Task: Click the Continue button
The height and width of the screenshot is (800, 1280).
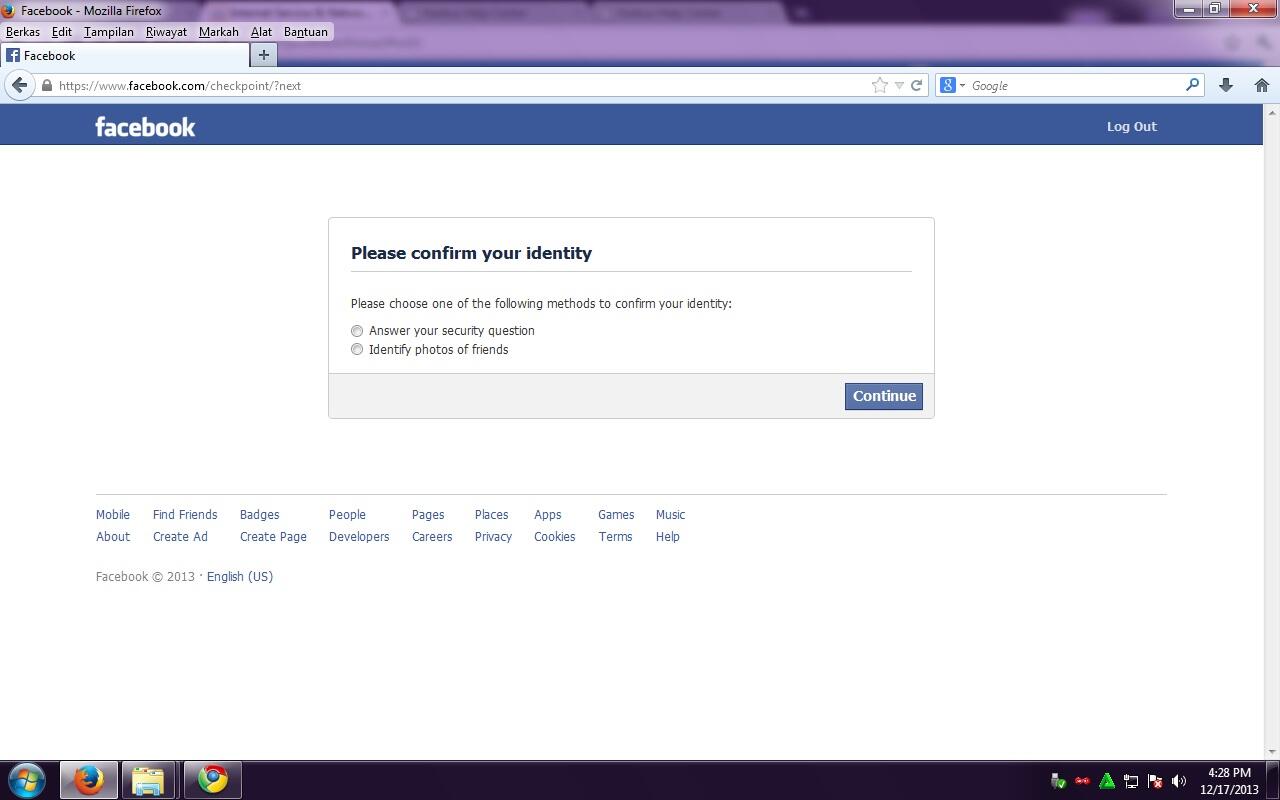Action: point(884,396)
